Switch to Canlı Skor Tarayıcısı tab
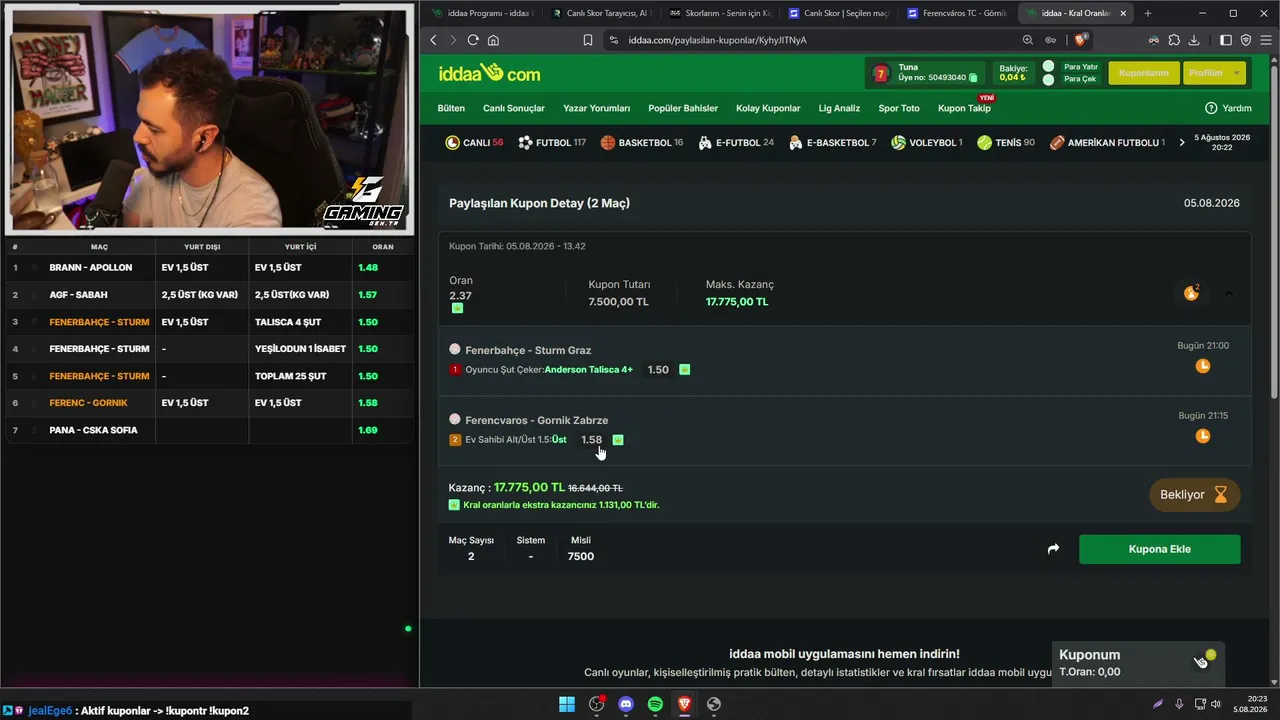The width and height of the screenshot is (1280, 720). point(600,13)
